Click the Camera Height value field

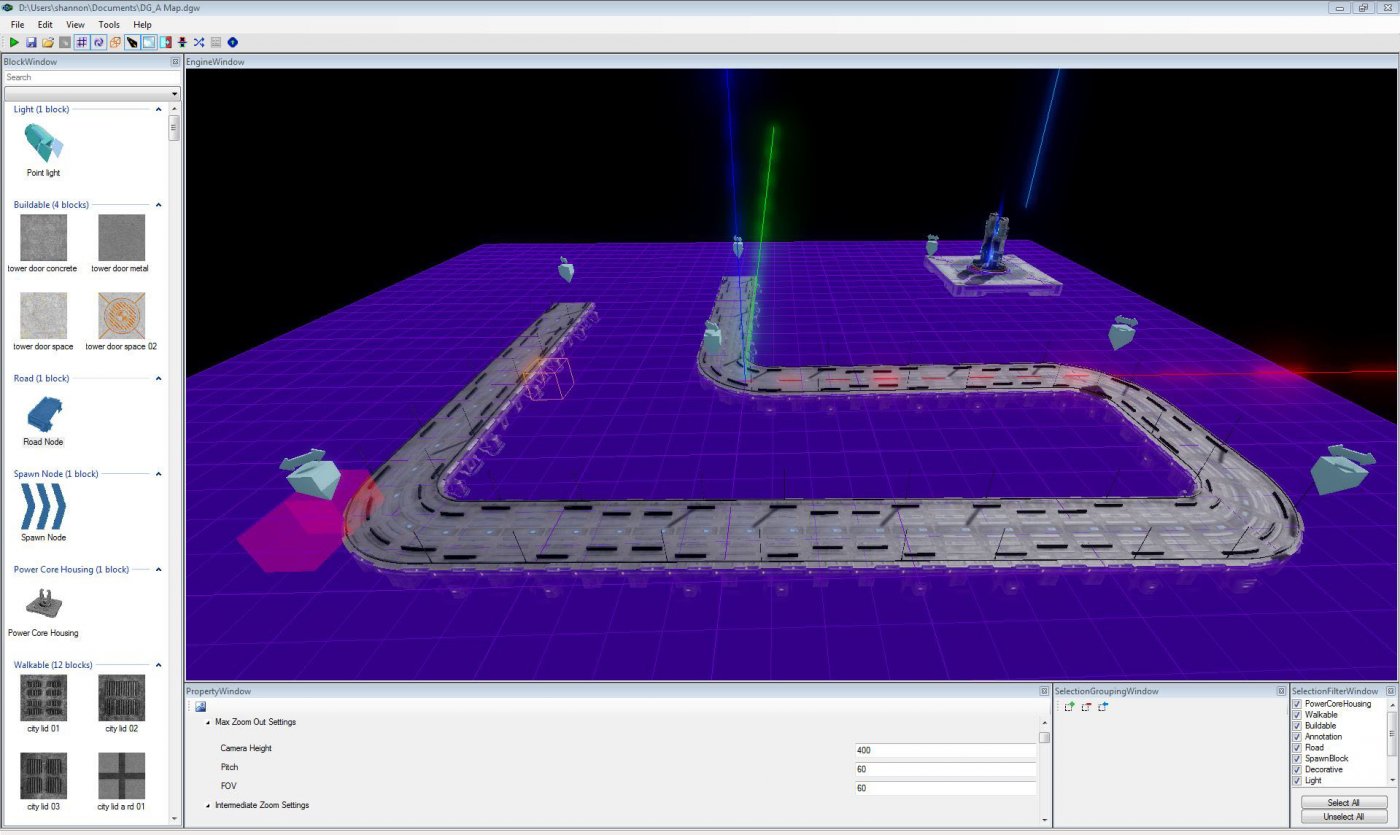944,750
